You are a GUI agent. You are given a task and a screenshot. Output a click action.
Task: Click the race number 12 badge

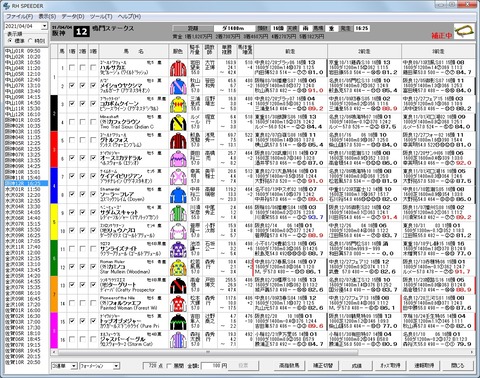tap(82, 32)
